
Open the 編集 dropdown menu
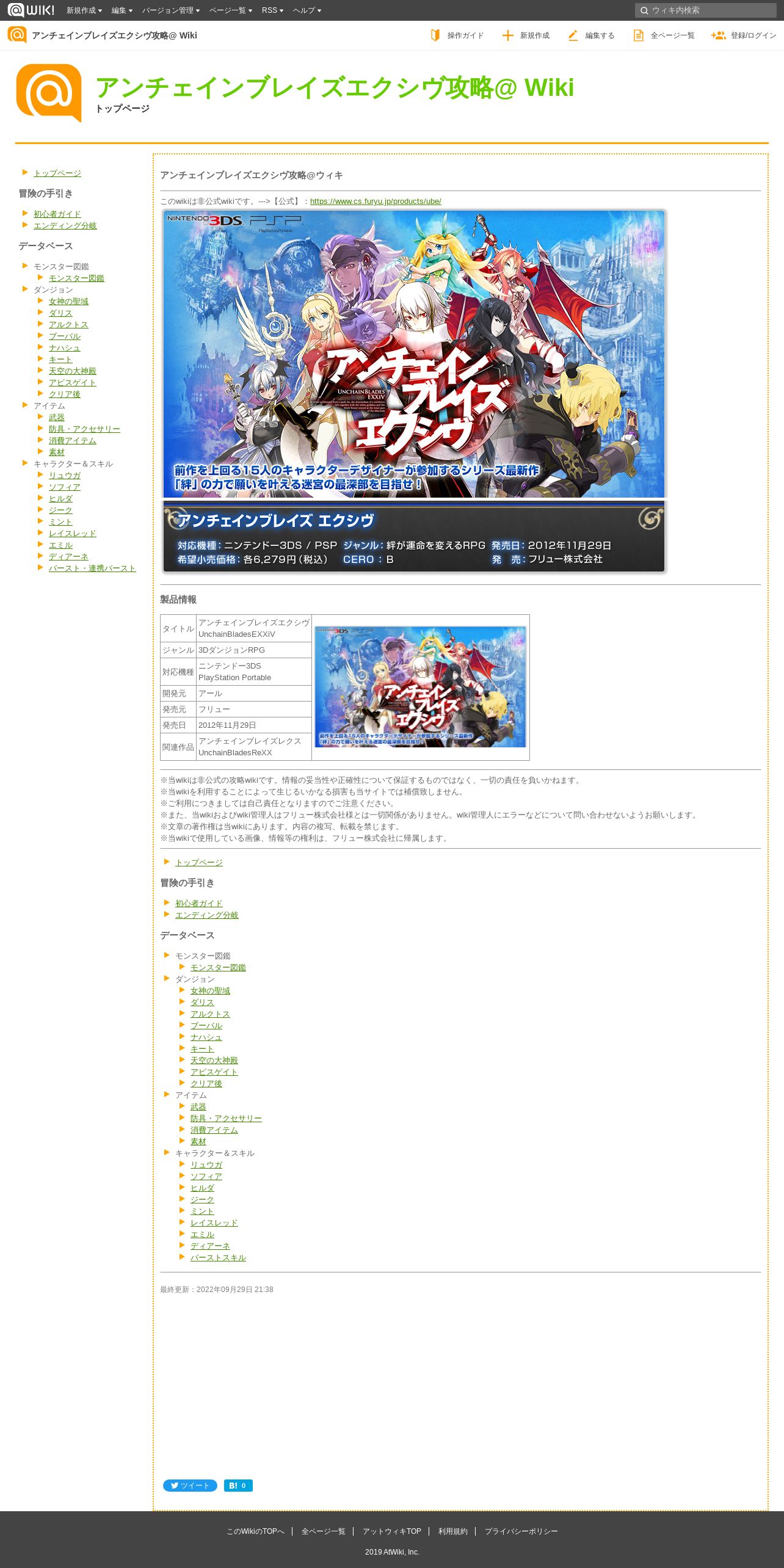point(122,10)
